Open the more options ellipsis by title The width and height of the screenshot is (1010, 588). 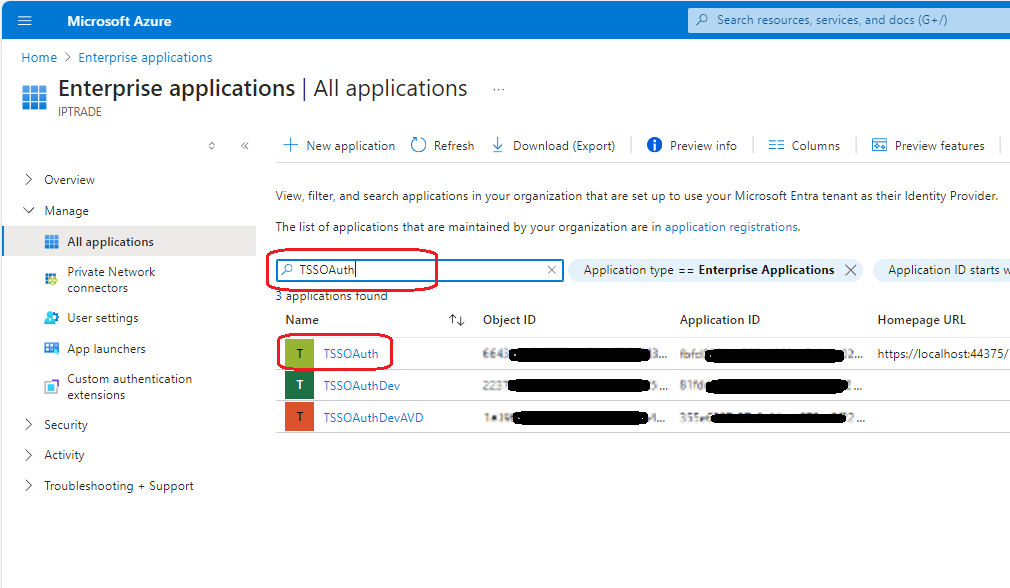(x=499, y=90)
